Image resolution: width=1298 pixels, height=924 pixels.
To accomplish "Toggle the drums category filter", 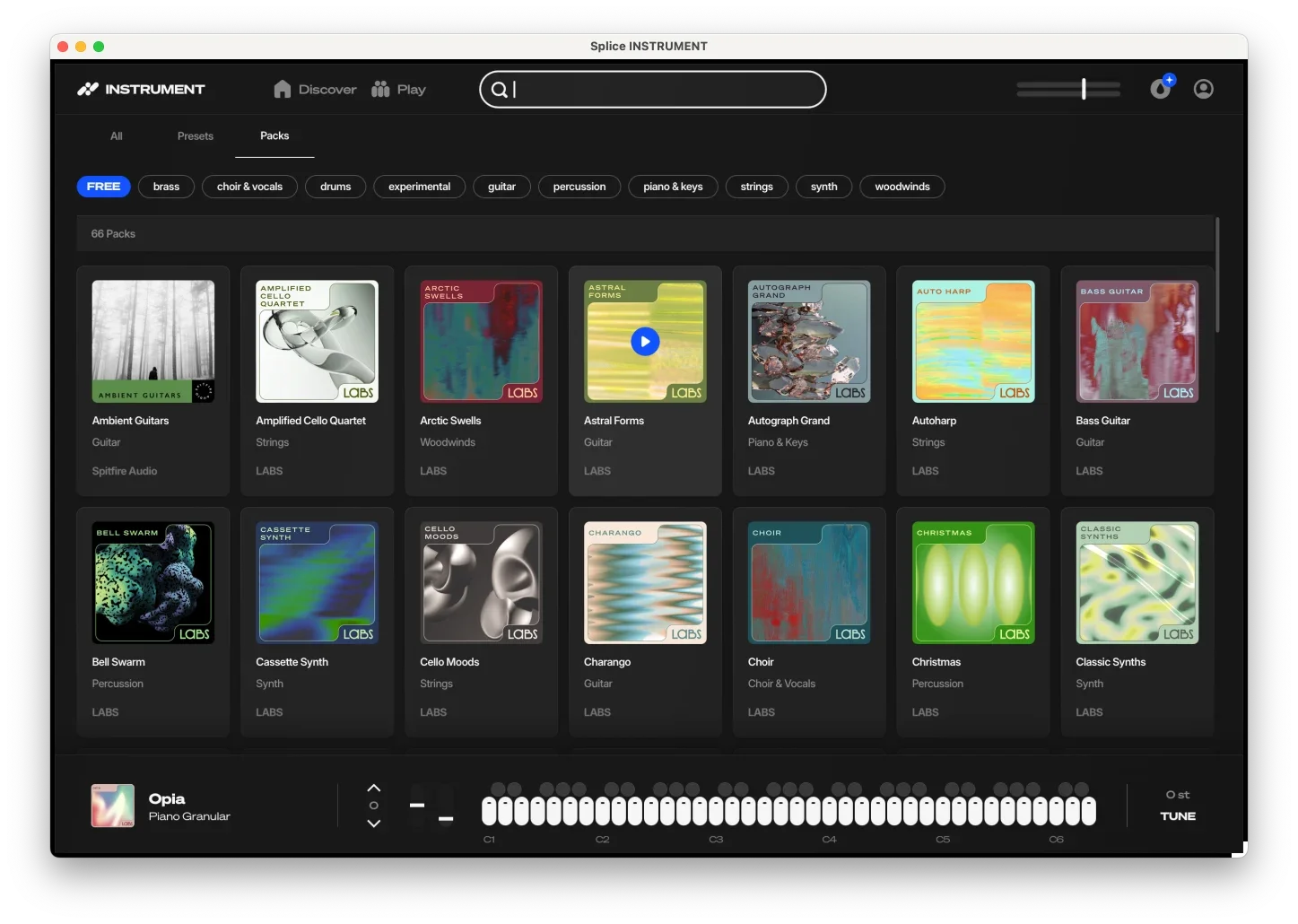I will click(335, 187).
